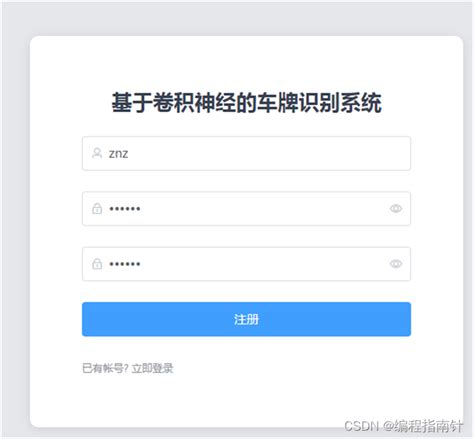
Task: Focus the username field containing znz
Action: 246,153
